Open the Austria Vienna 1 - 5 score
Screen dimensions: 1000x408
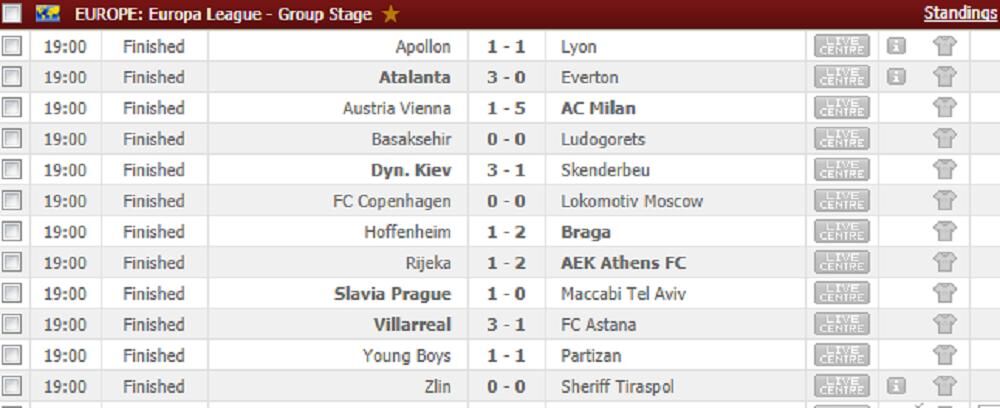click(x=506, y=108)
